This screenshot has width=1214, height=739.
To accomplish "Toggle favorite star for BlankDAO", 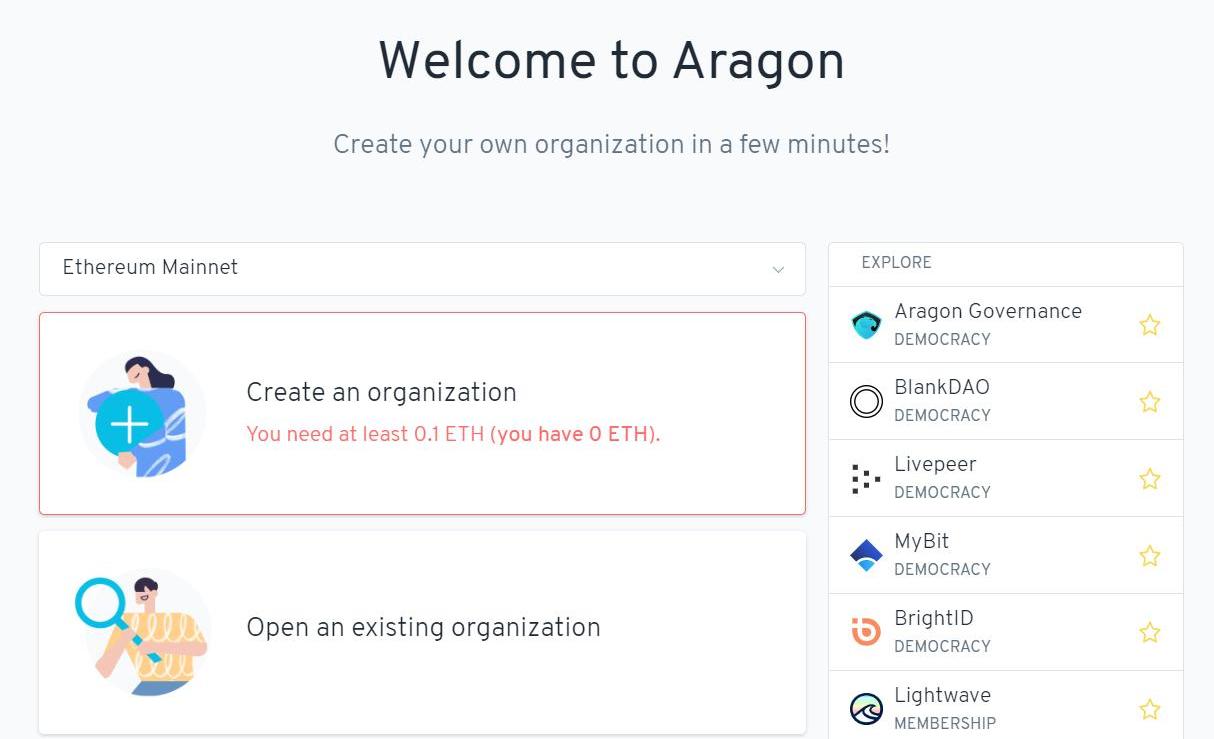I will pyautogui.click(x=1150, y=402).
